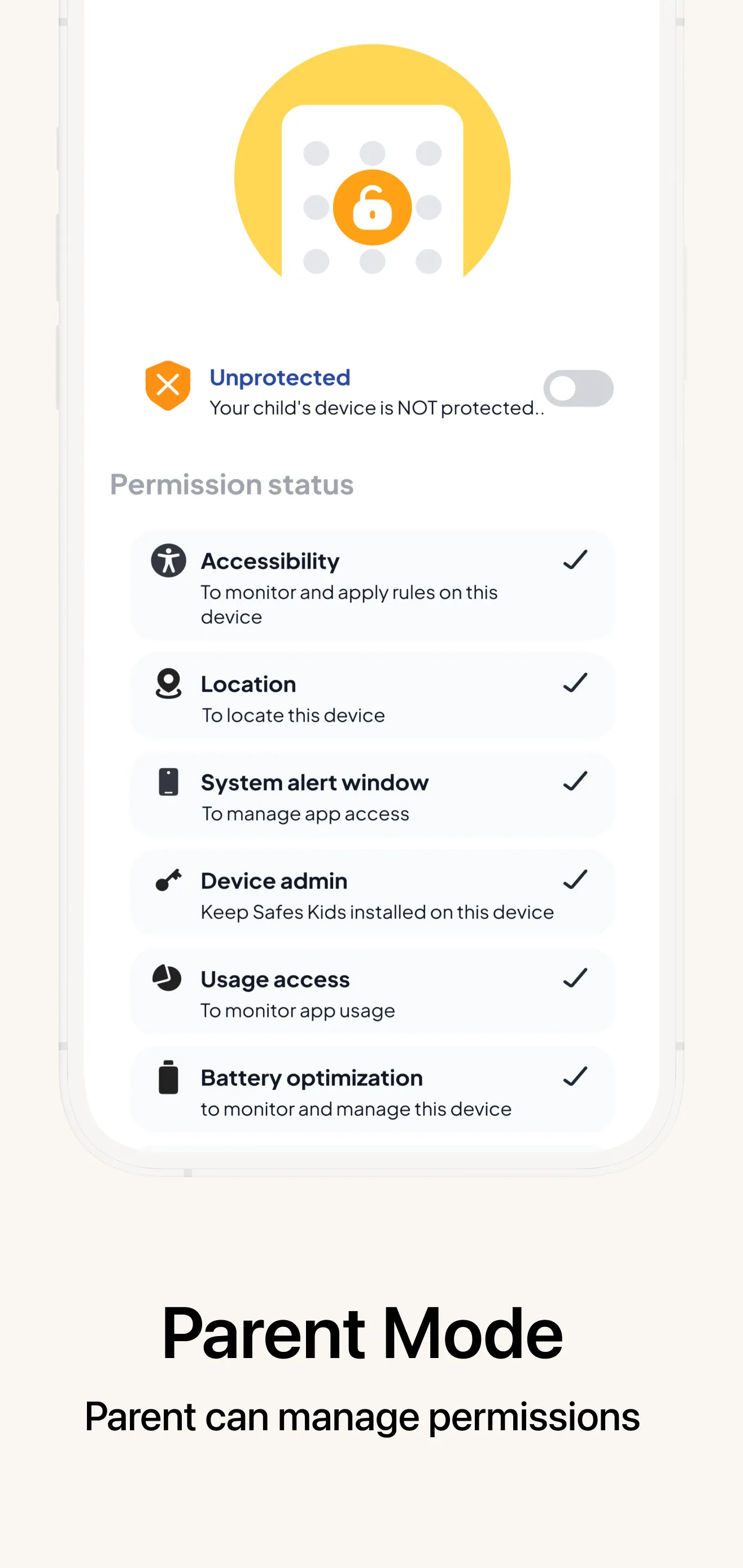Click the Device admin key icon
743x1568 pixels.
tap(169, 880)
